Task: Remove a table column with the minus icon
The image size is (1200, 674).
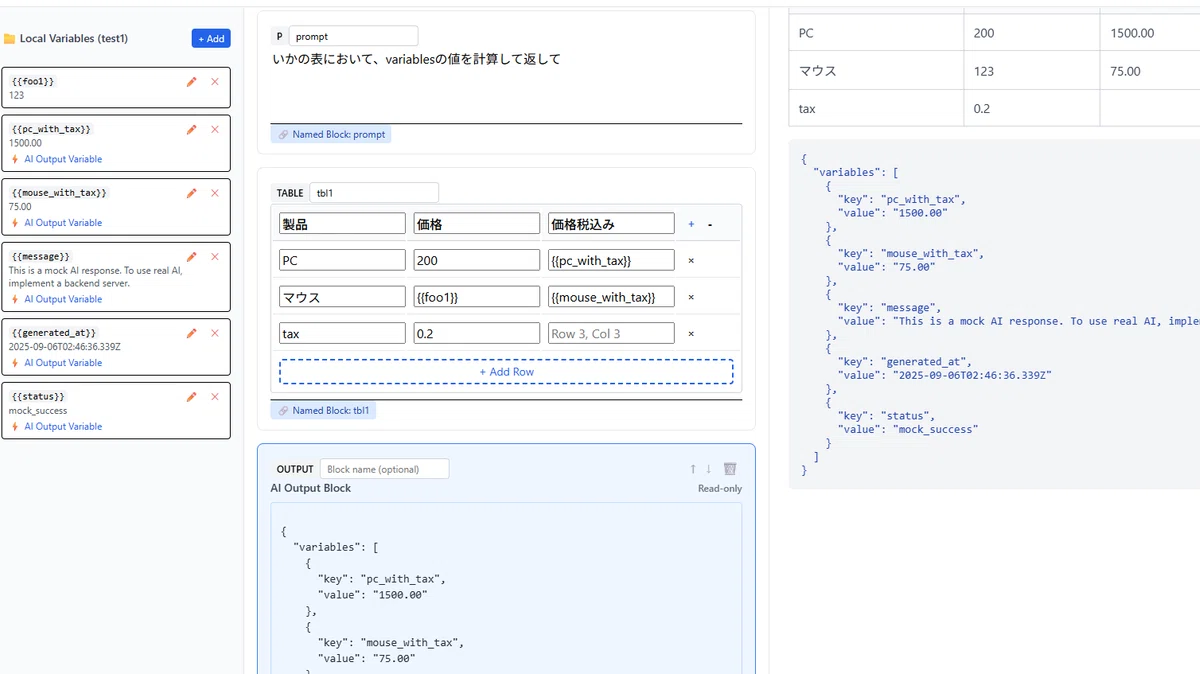Action: tap(710, 224)
